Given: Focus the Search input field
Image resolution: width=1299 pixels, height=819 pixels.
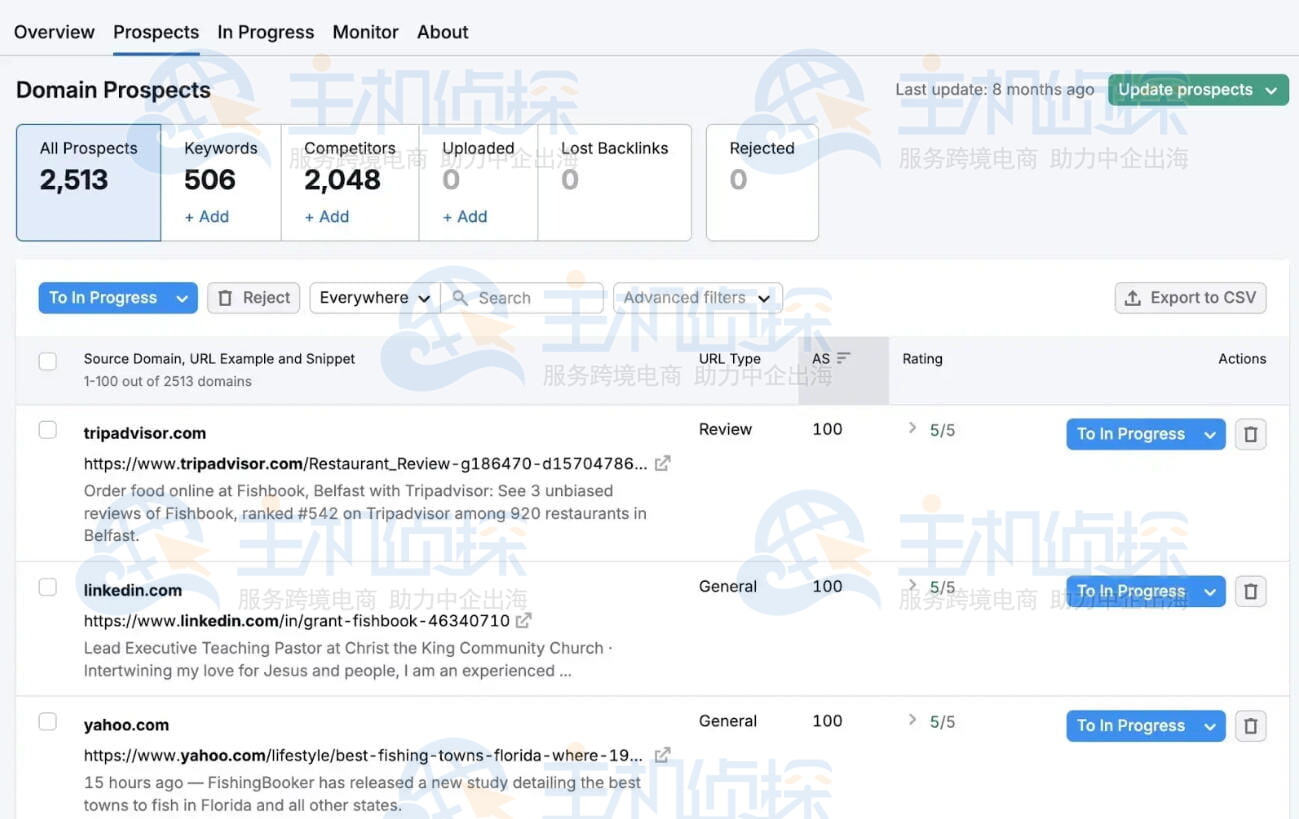Looking at the screenshot, I should (523, 298).
